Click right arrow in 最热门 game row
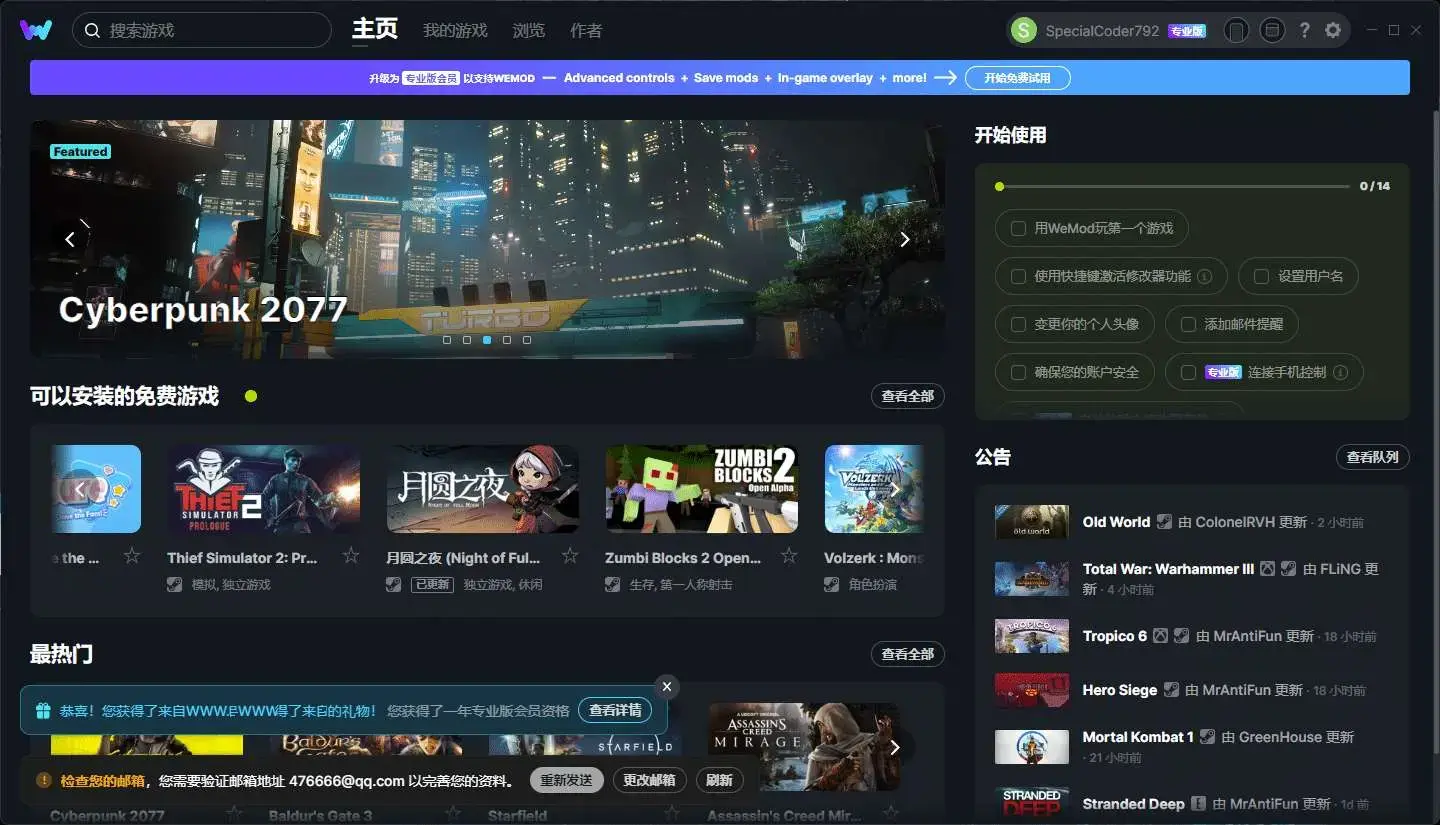Image resolution: width=1440 pixels, height=825 pixels. click(895, 747)
